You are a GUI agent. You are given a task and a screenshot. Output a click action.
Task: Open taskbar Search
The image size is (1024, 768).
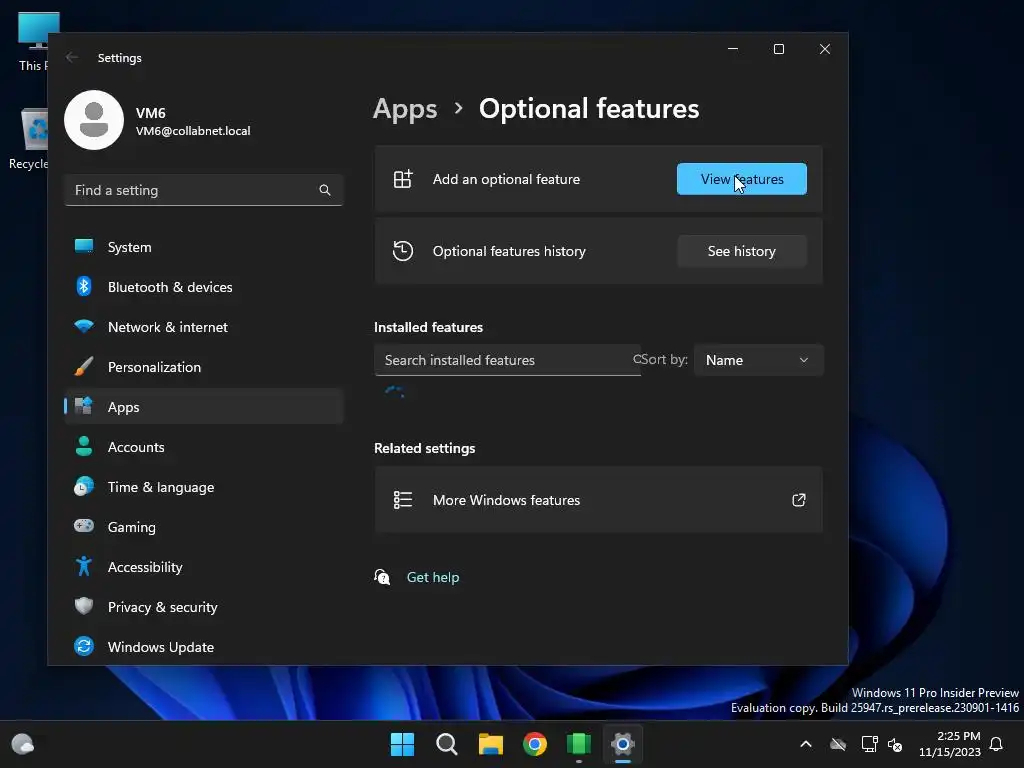click(x=447, y=744)
